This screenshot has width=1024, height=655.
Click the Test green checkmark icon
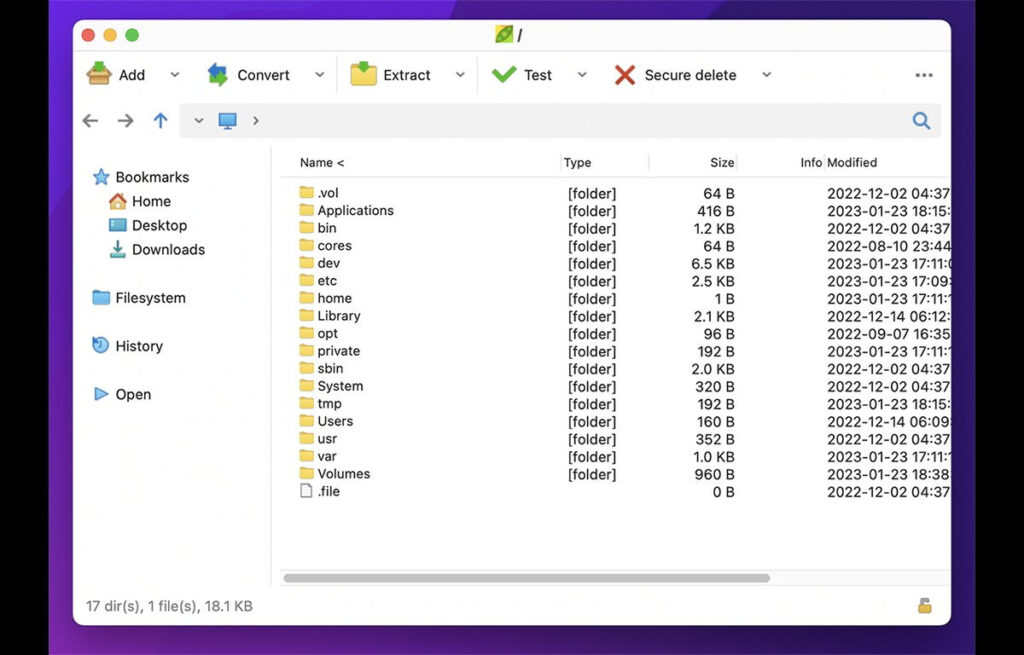click(504, 75)
